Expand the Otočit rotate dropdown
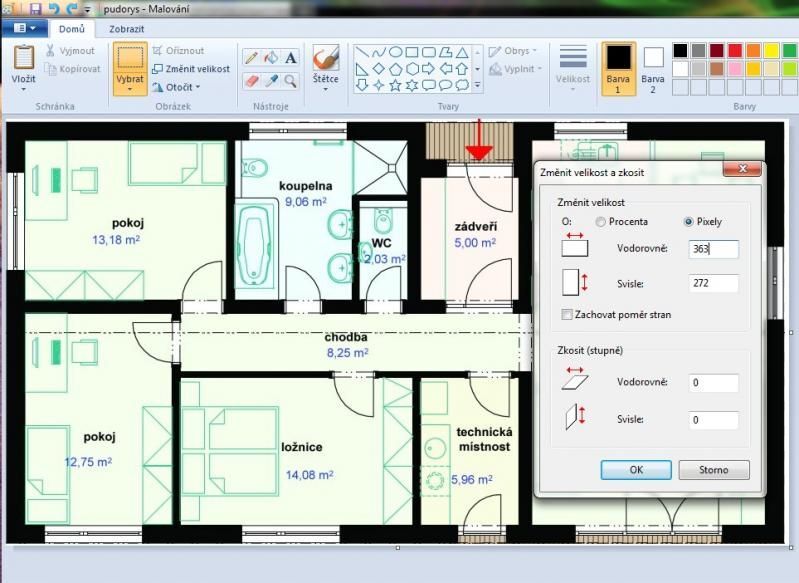The width and height of the screenshot is (799, 583). (177, 87)
